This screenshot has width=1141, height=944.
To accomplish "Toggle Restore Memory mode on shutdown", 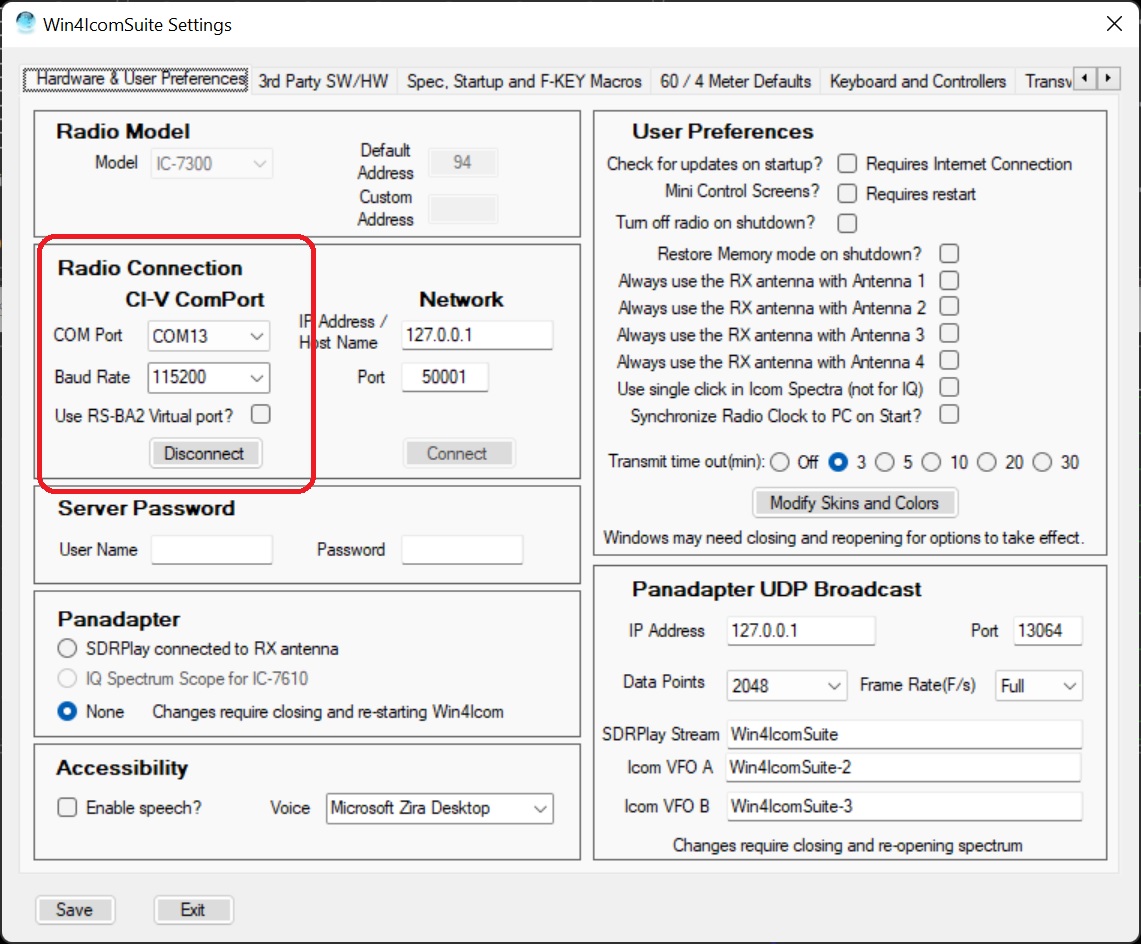I will 949,253.
